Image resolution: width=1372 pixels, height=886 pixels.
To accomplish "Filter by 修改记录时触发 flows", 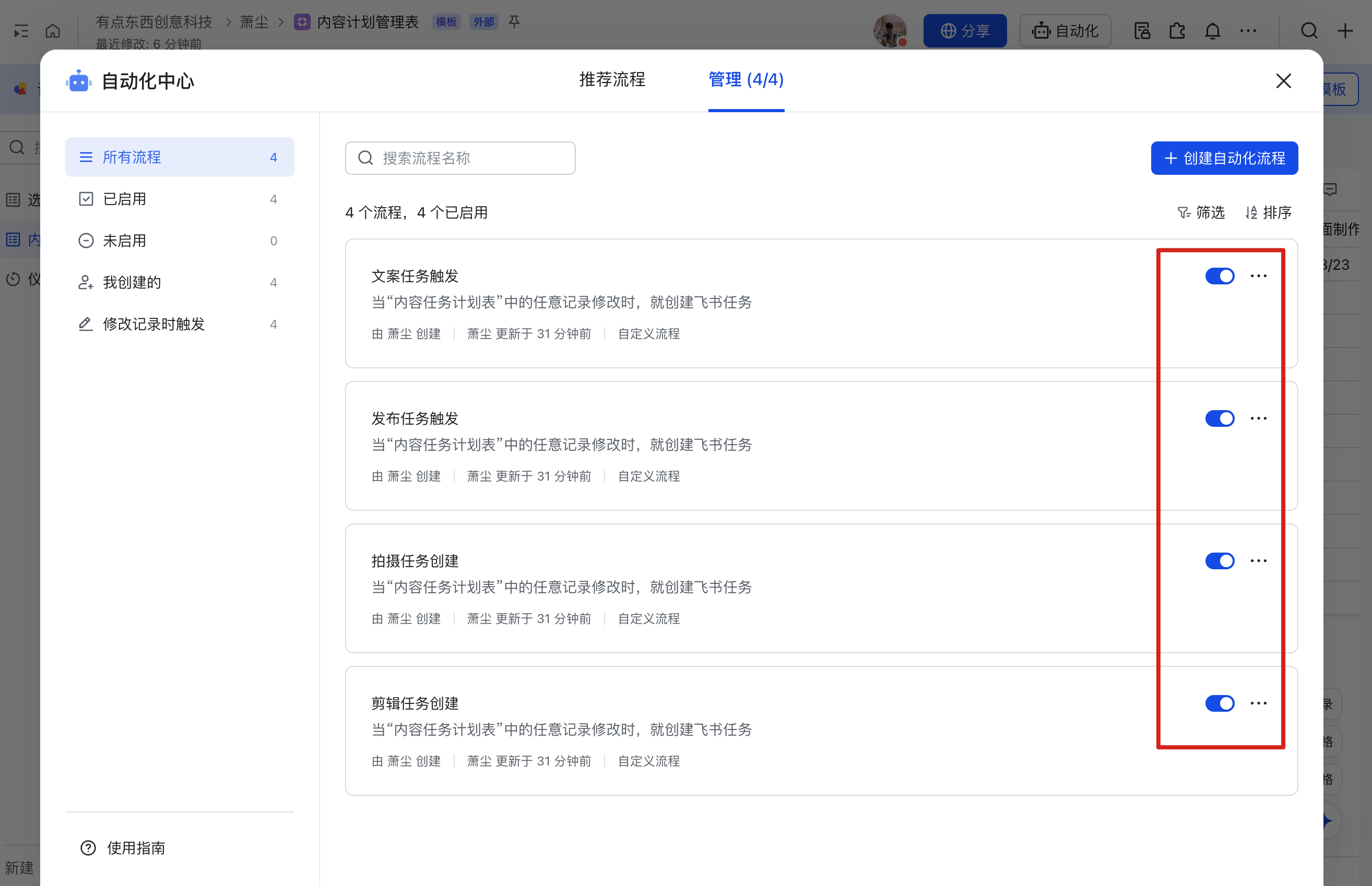I will point(180,324).
